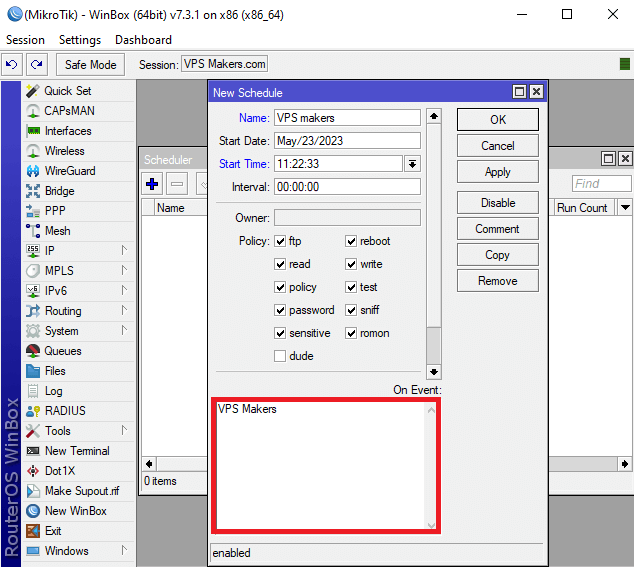The height and width of the screenshot is (567, 634).
Task: Toggle the sensitive policy checkbox
Action: click(280, 334)
